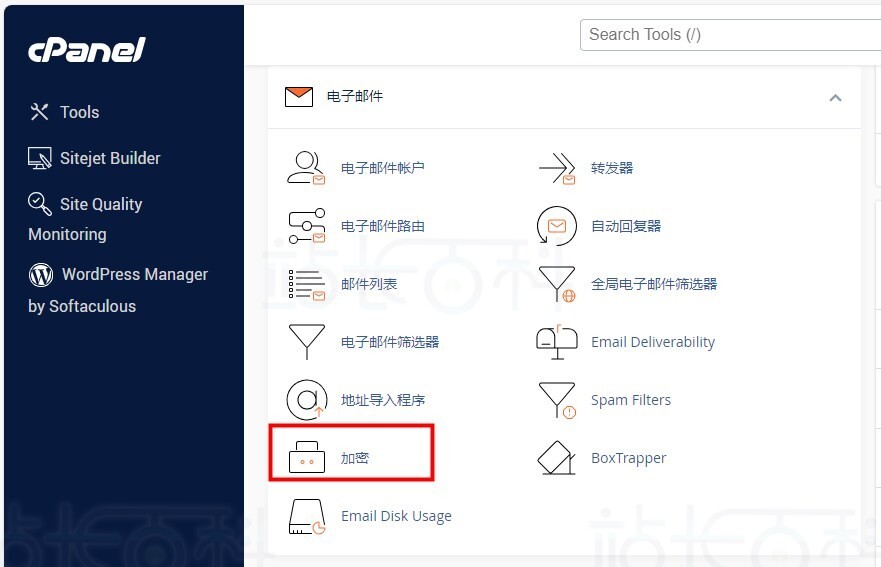Open the Email Disk Usage link

pyautogui.click(x=396, y=516)
